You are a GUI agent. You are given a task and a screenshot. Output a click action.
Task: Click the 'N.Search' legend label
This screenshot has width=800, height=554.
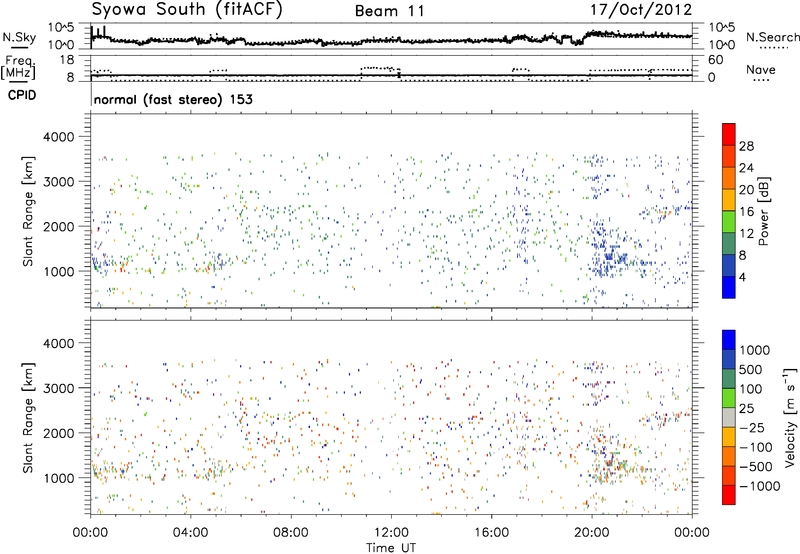click(772, 37)
